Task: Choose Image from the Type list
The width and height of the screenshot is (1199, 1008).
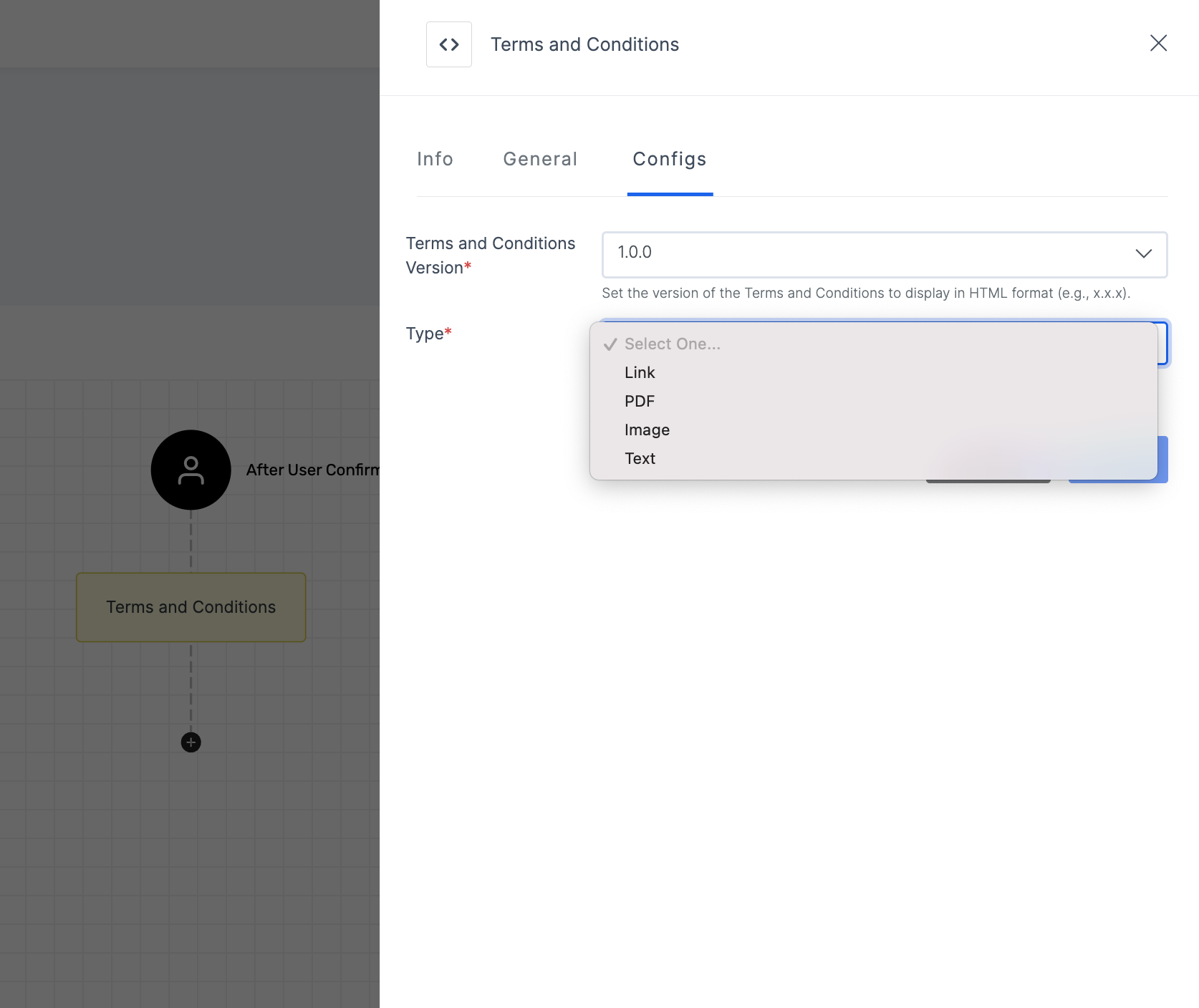Action: (x=873, y=430)
